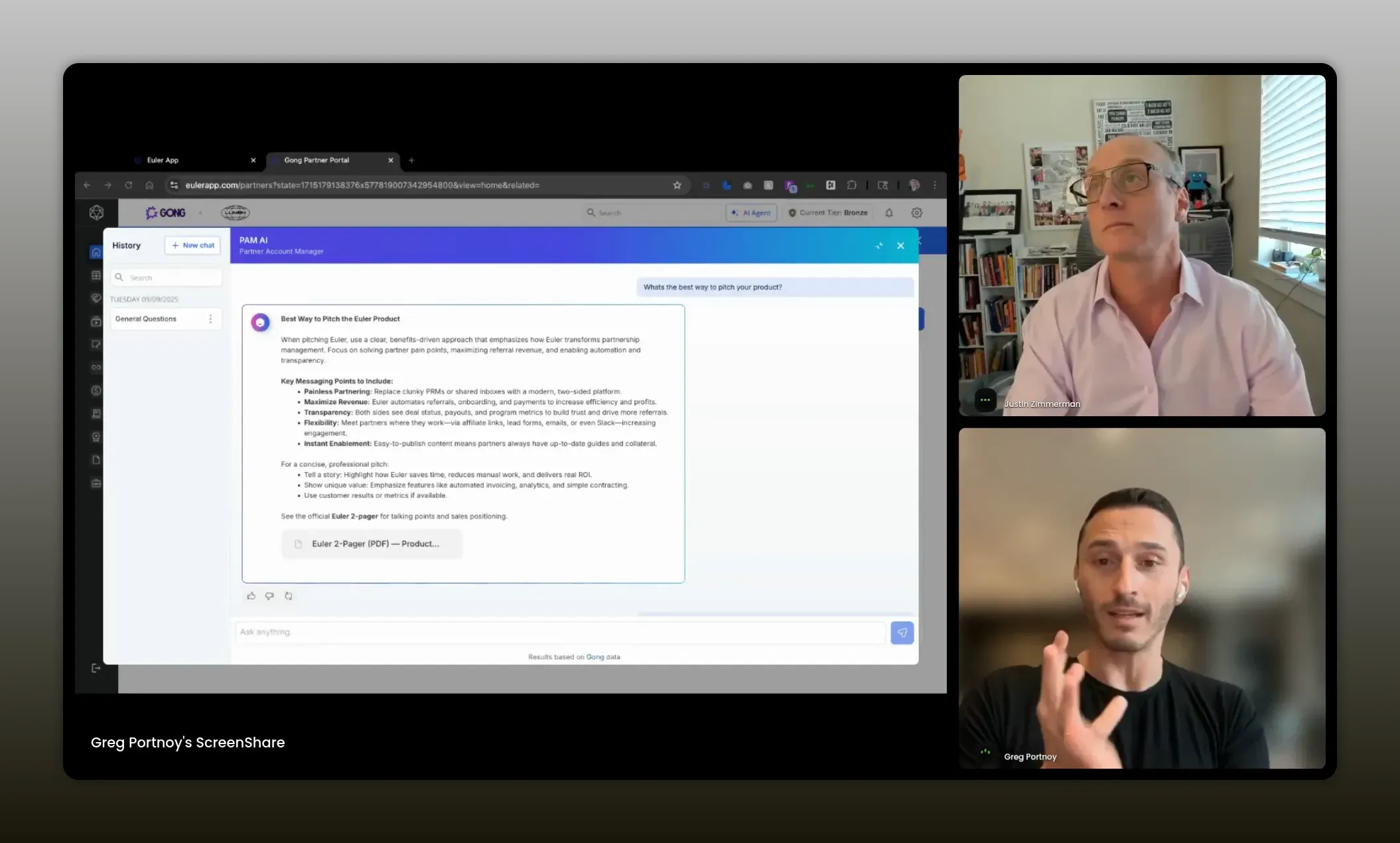Thumbs down the PAM AI answer

269,596
